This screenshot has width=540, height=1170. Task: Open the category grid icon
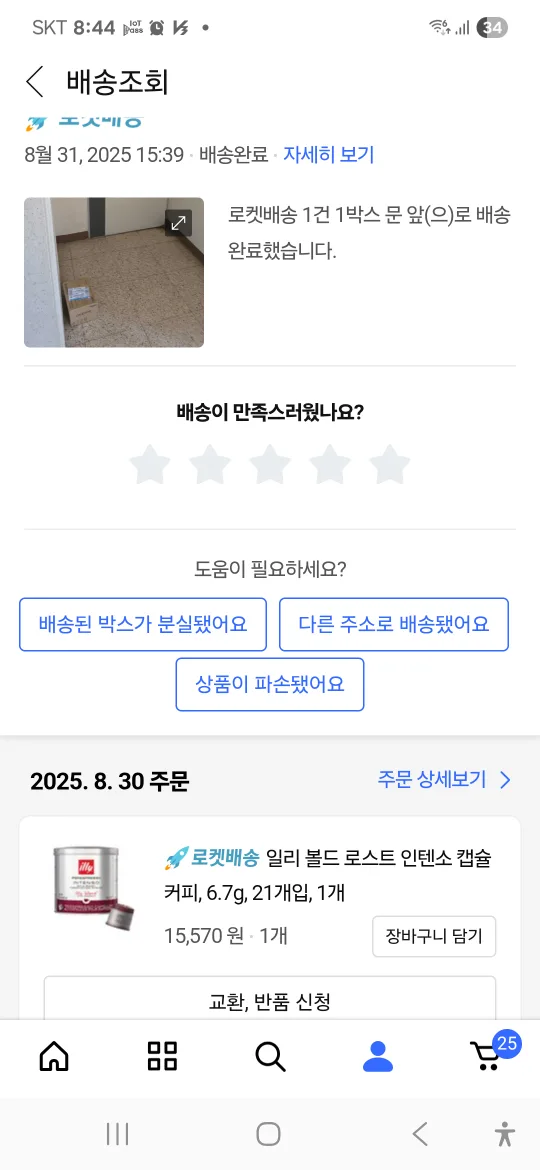[x=162, y=1056]
